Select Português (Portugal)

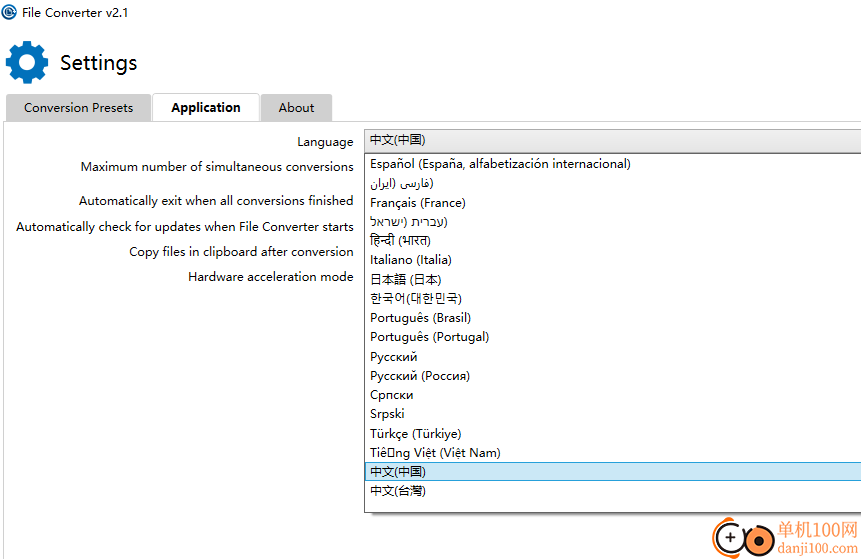tap(613, 337)
